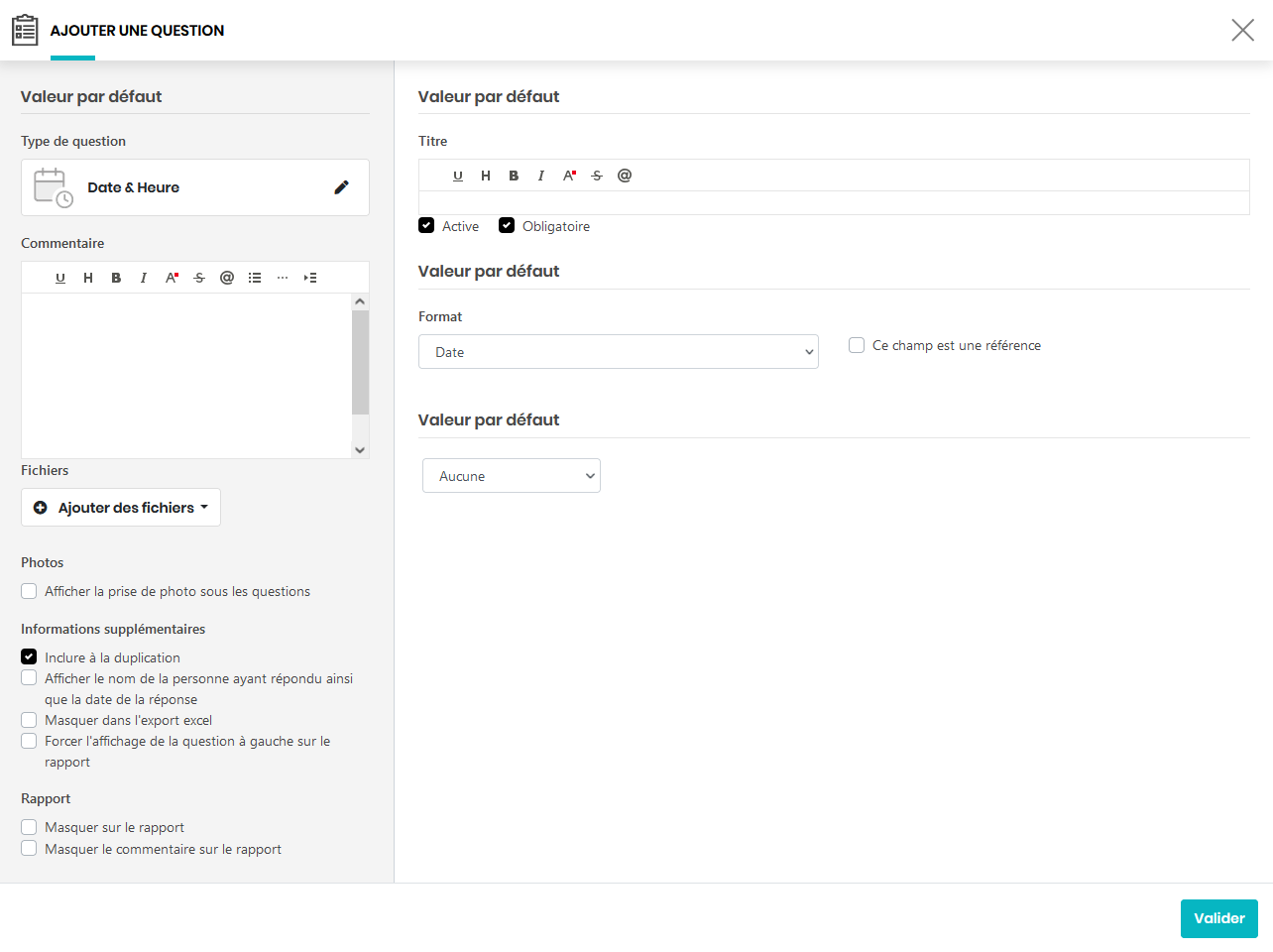Open text color picker in Titre toolbar

click(569, 176)
